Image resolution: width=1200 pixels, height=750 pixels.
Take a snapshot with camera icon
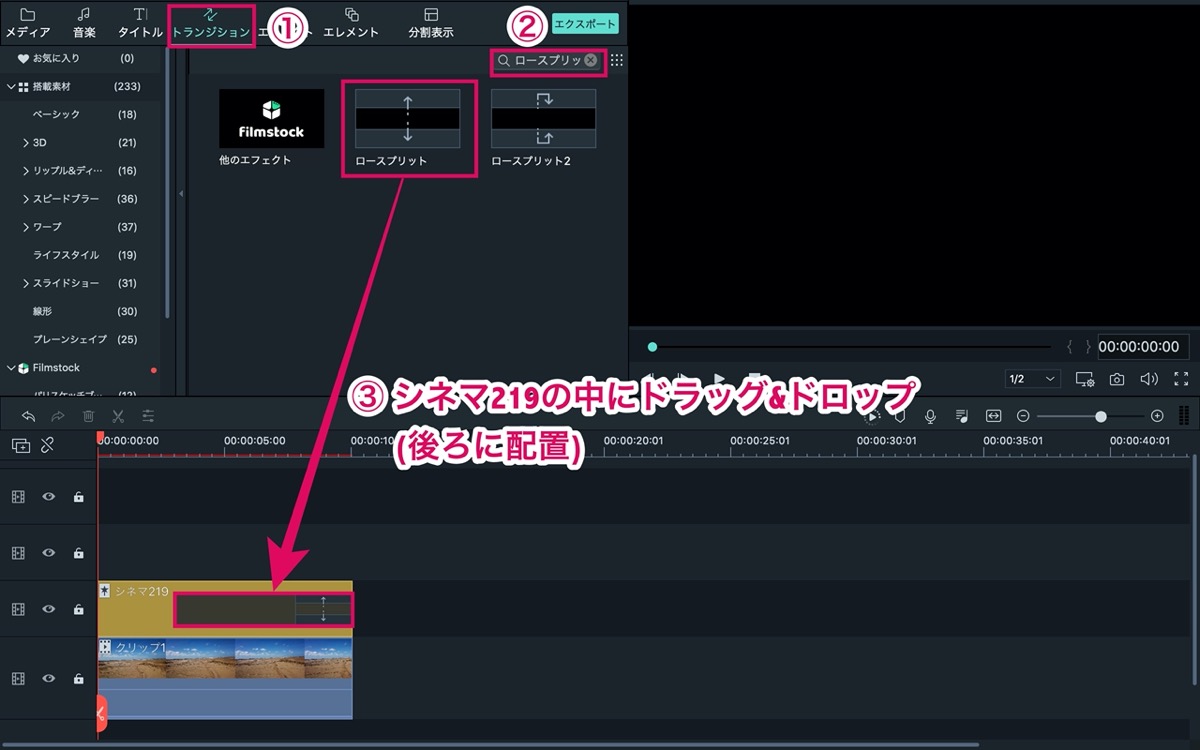point(1117,379)
